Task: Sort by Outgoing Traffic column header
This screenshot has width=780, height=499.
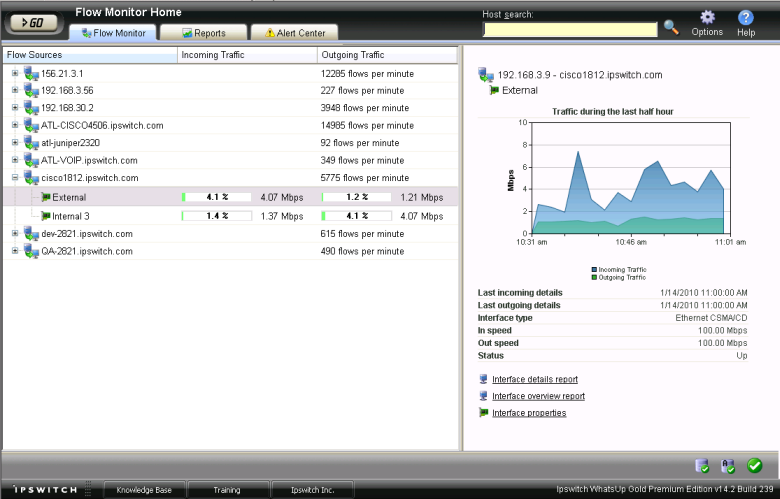Action: tap(387, 55)
